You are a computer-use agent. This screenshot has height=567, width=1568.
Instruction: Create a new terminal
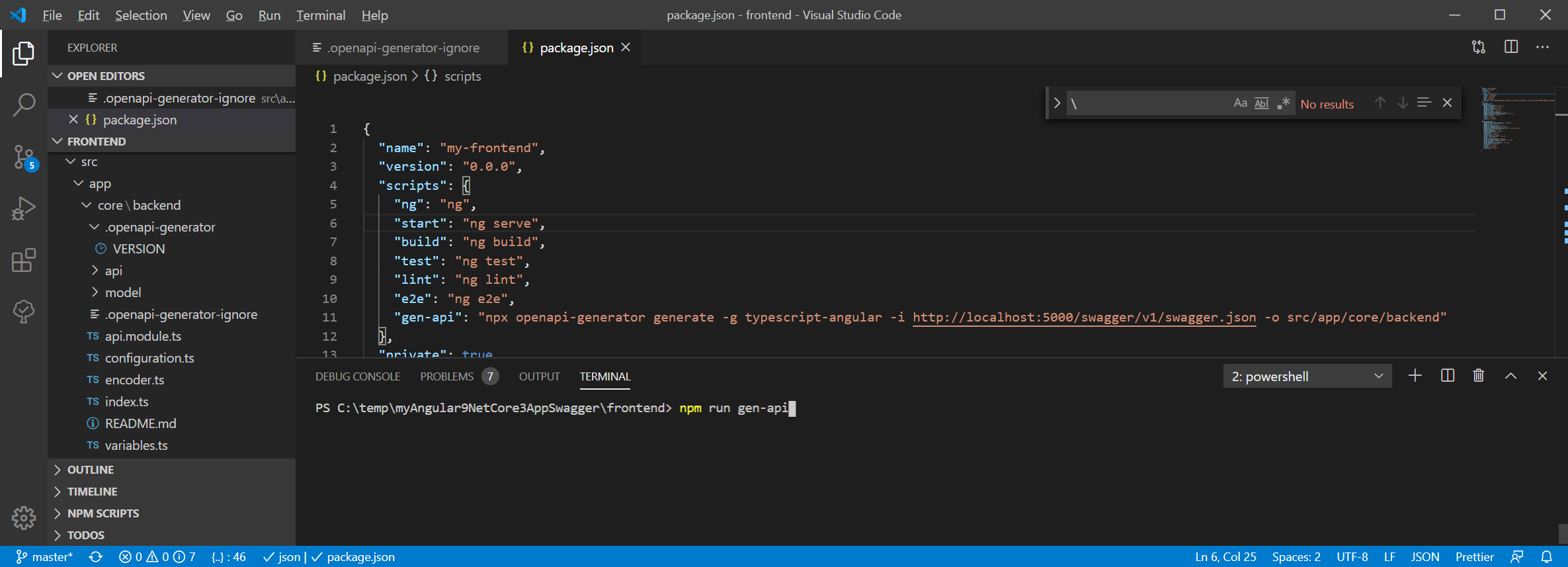[1415, 376]
